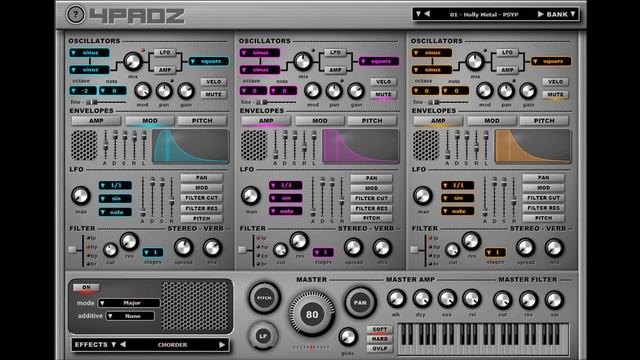
Task: Select cyan AMP envelope tab
Action: (96, 120)
